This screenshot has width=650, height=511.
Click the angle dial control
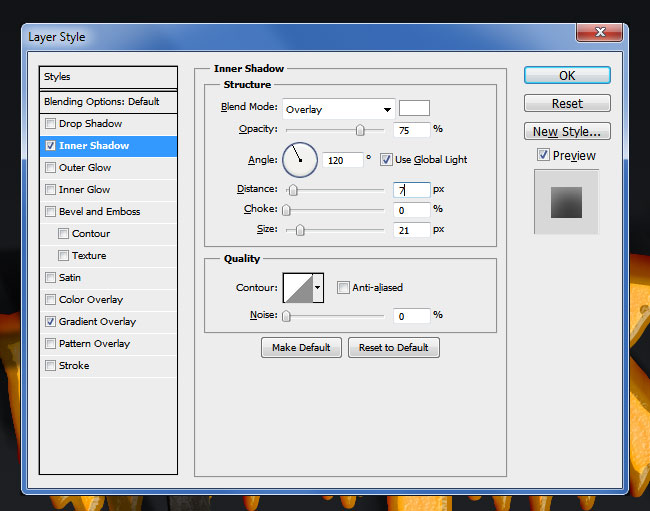tap(300, 159)
